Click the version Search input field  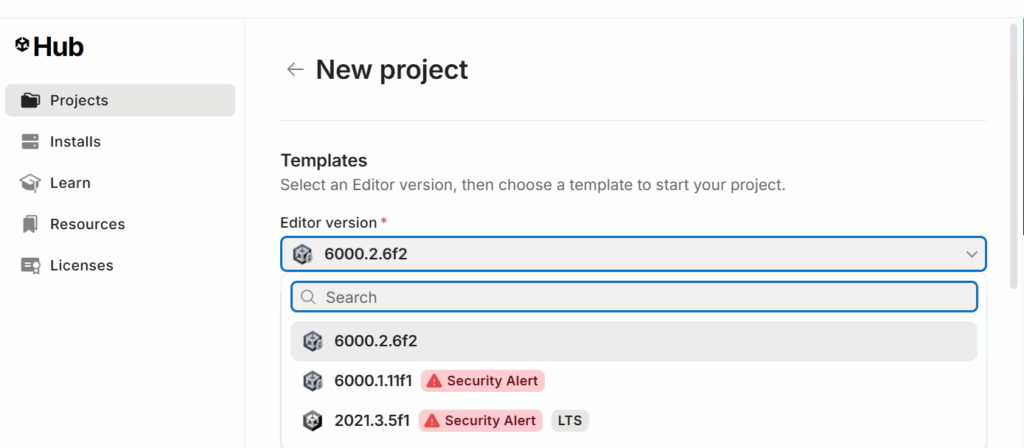click(x=640, y=297)
